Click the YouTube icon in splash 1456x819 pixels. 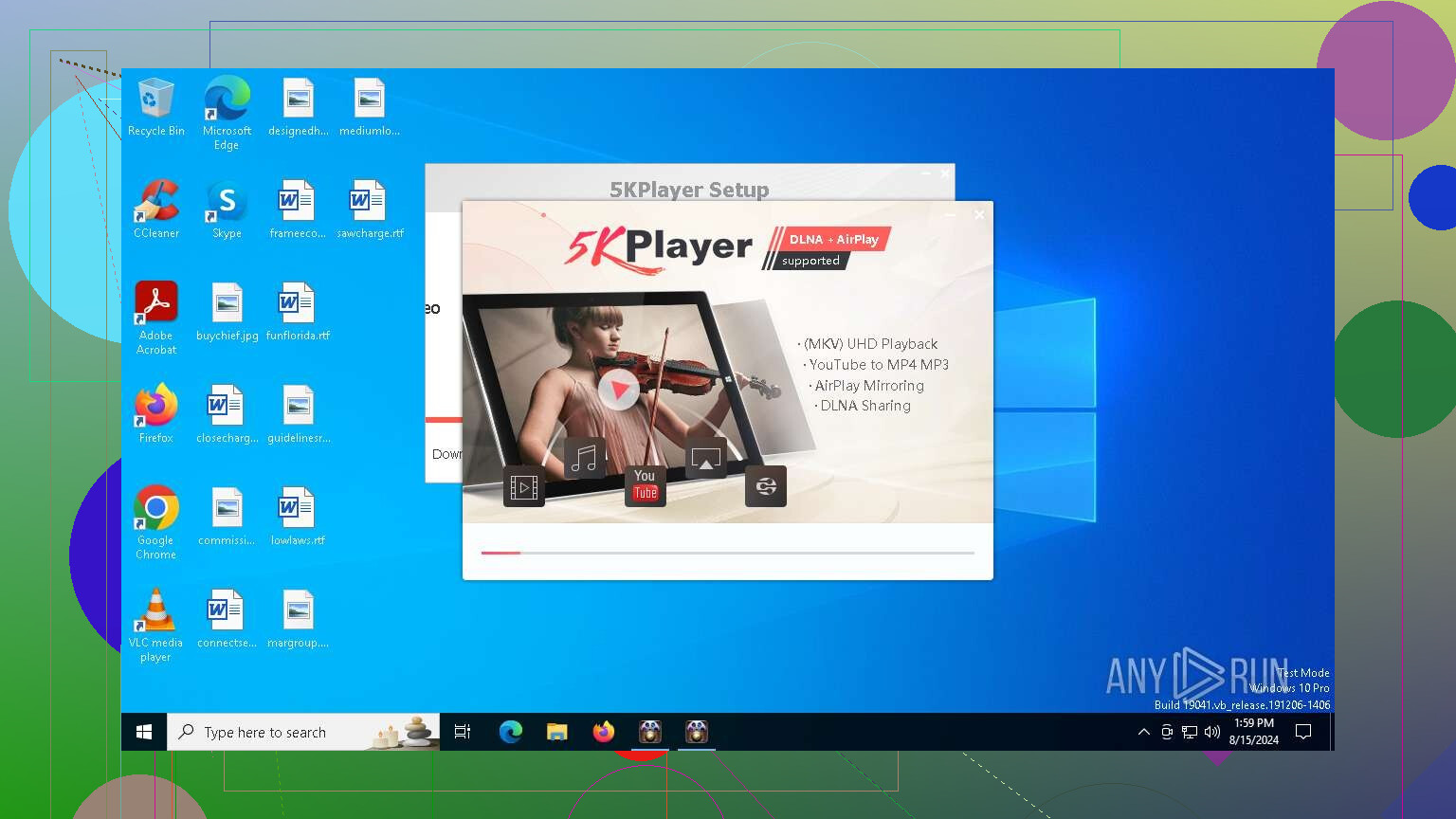tap(645, 484)
